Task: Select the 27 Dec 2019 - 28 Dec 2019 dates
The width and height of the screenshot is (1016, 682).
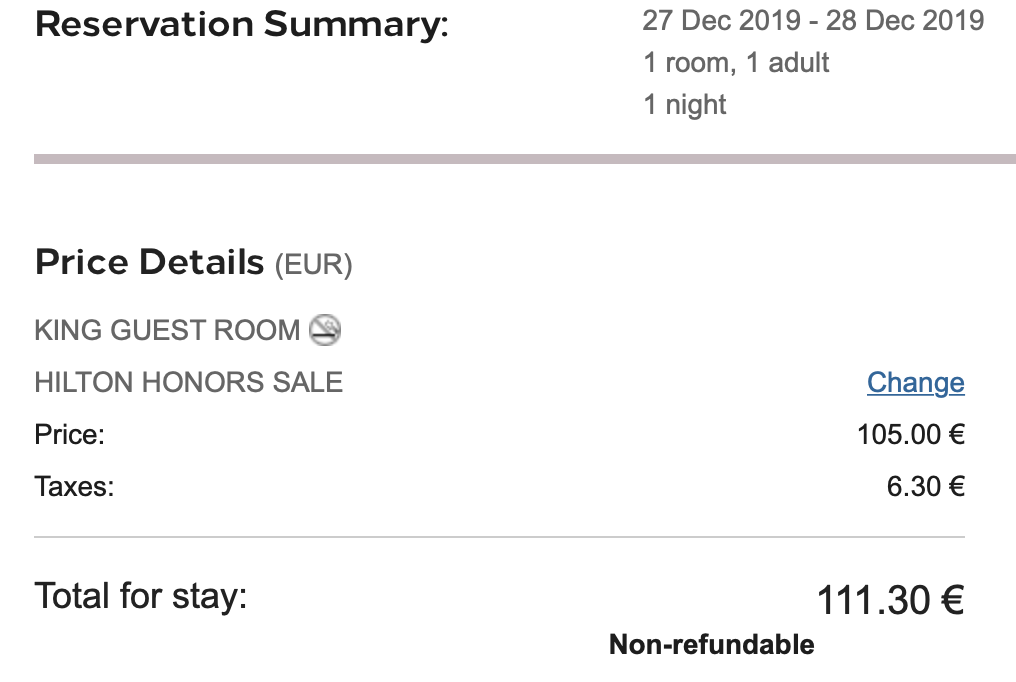Action: 813,20
